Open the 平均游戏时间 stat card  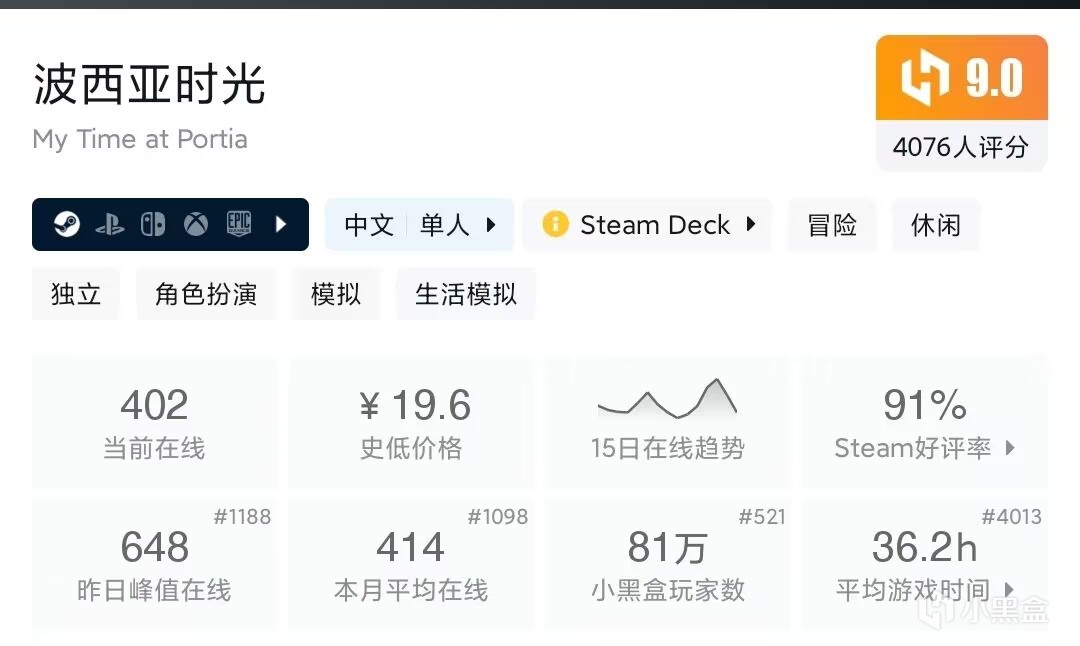pos(925,565)
